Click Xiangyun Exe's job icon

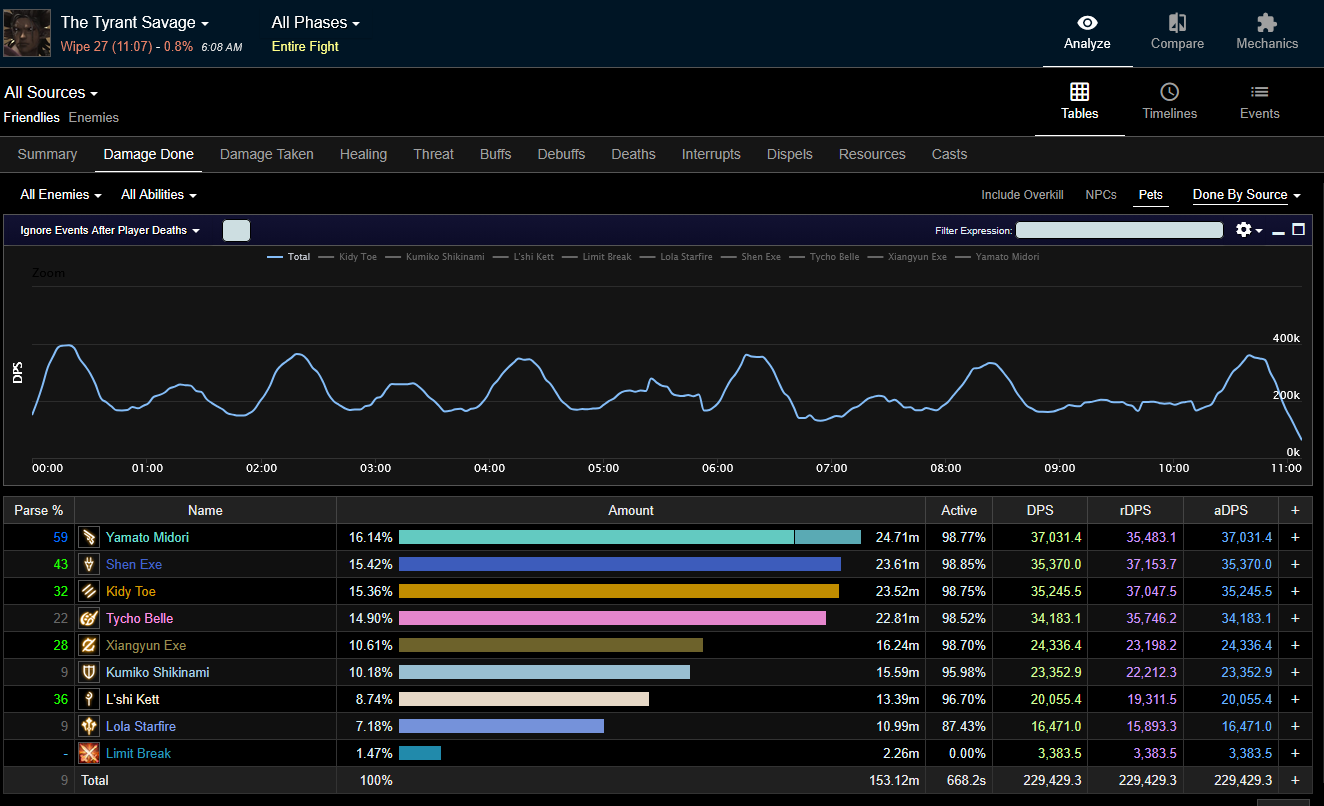[x=90, y=645]
